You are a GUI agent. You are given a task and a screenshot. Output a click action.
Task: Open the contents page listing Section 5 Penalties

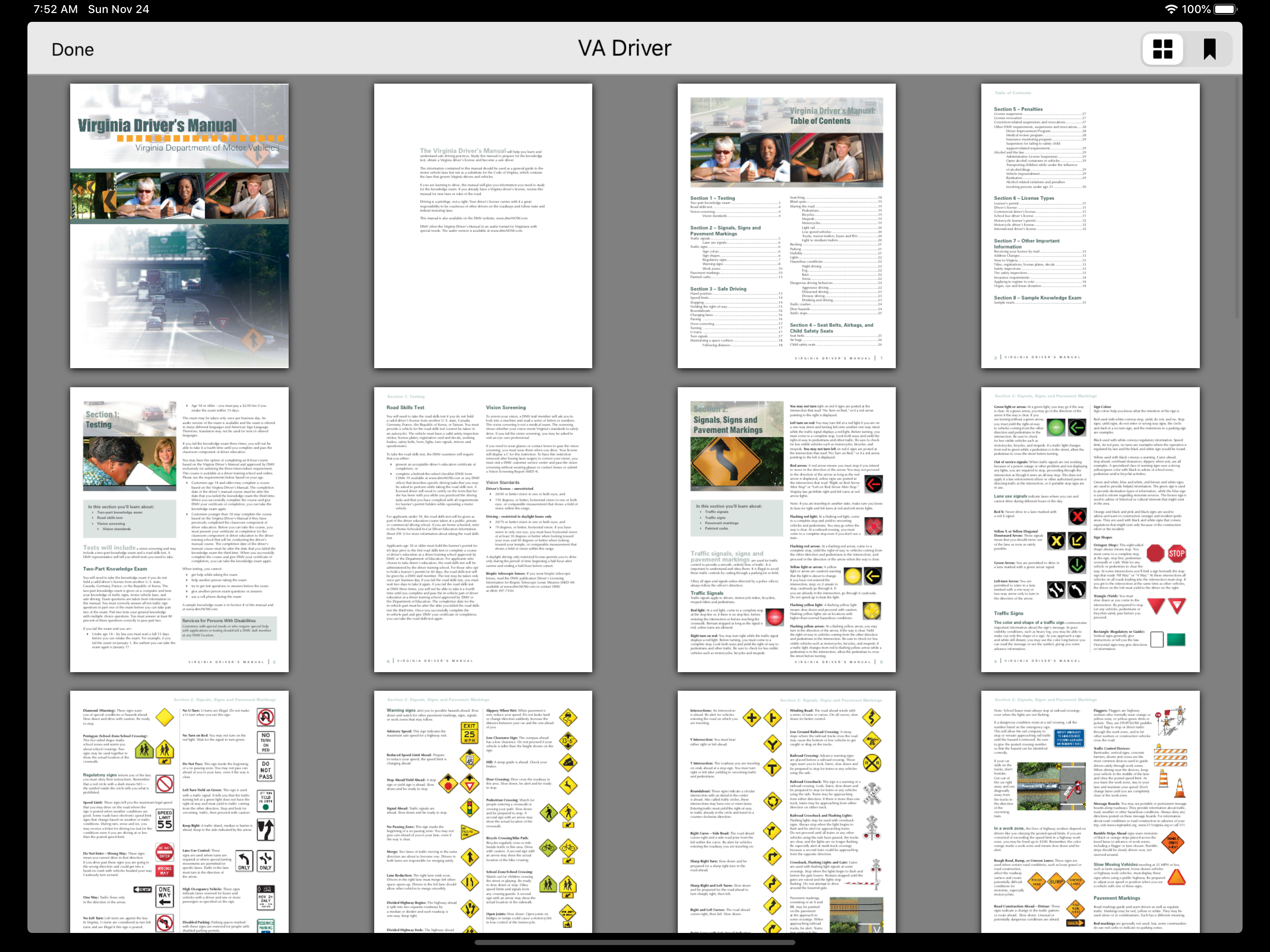click(x=1090, y=225)
